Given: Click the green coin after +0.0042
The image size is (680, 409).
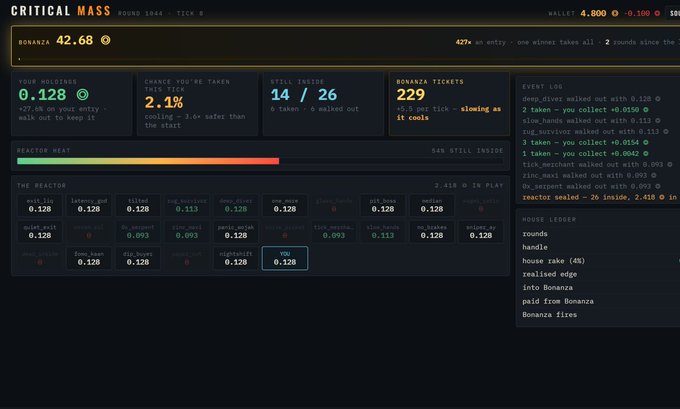Looking at the screenshot, I should 645,154.
